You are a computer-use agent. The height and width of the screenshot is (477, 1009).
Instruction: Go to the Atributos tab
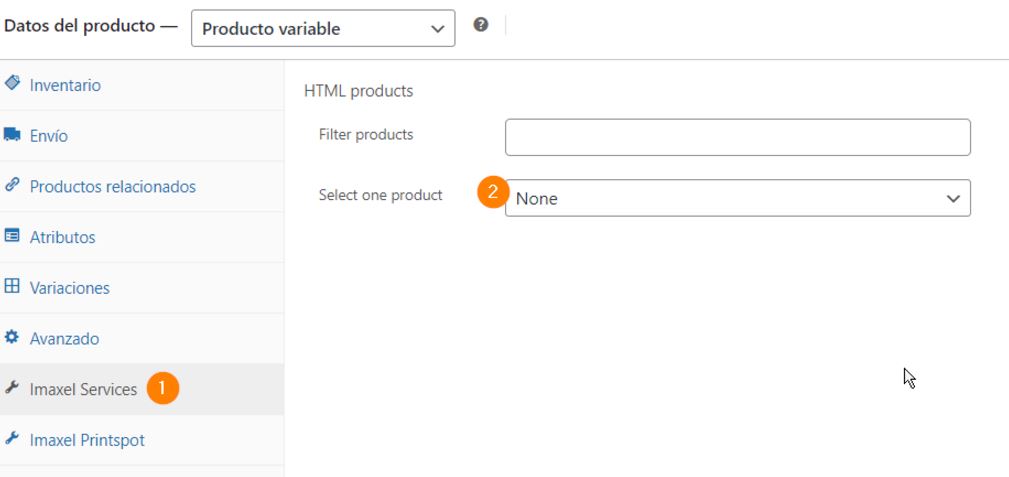(62, 238)
